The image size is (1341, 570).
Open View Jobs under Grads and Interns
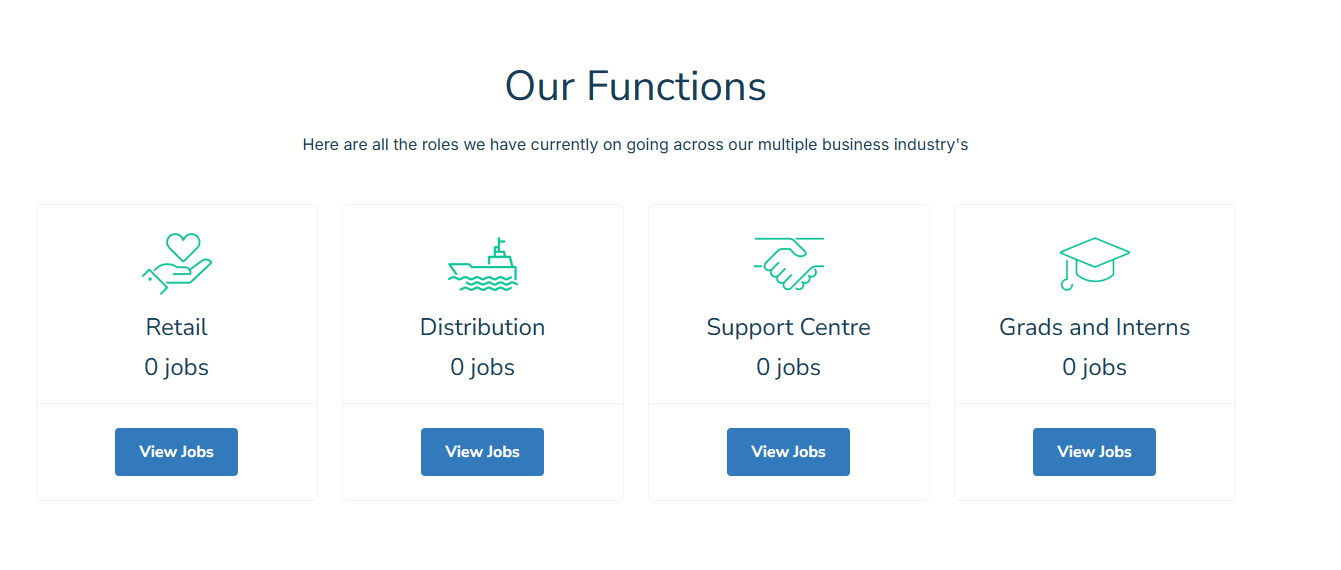(1095, 452)
